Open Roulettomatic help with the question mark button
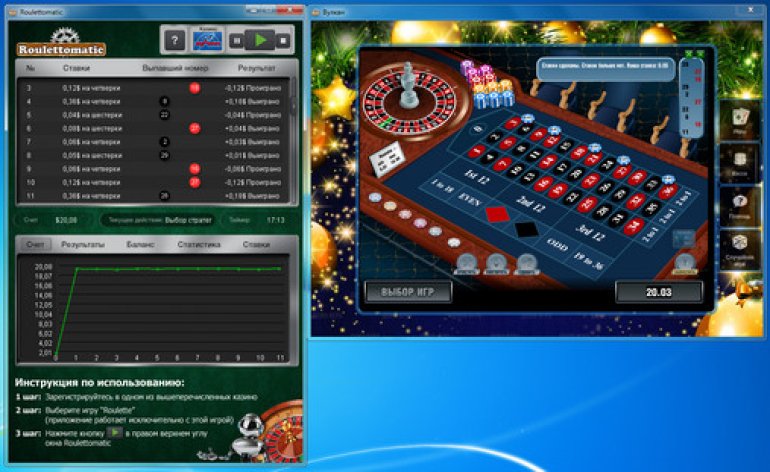Viewport: 770px width, 472px height. (175, 40)
